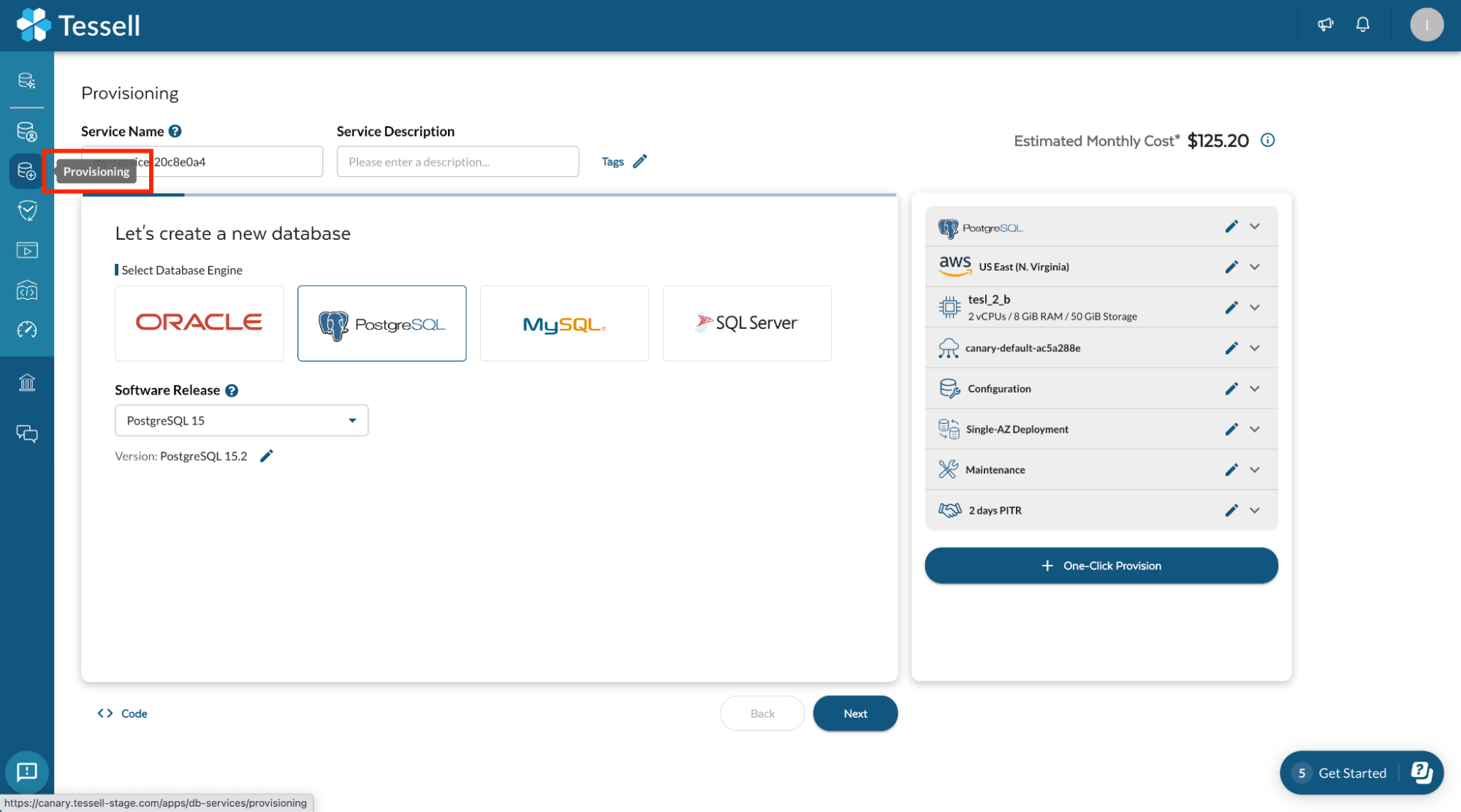Edit Maintenance summary row
The image size is (1461, 812).
[1232, 470]
